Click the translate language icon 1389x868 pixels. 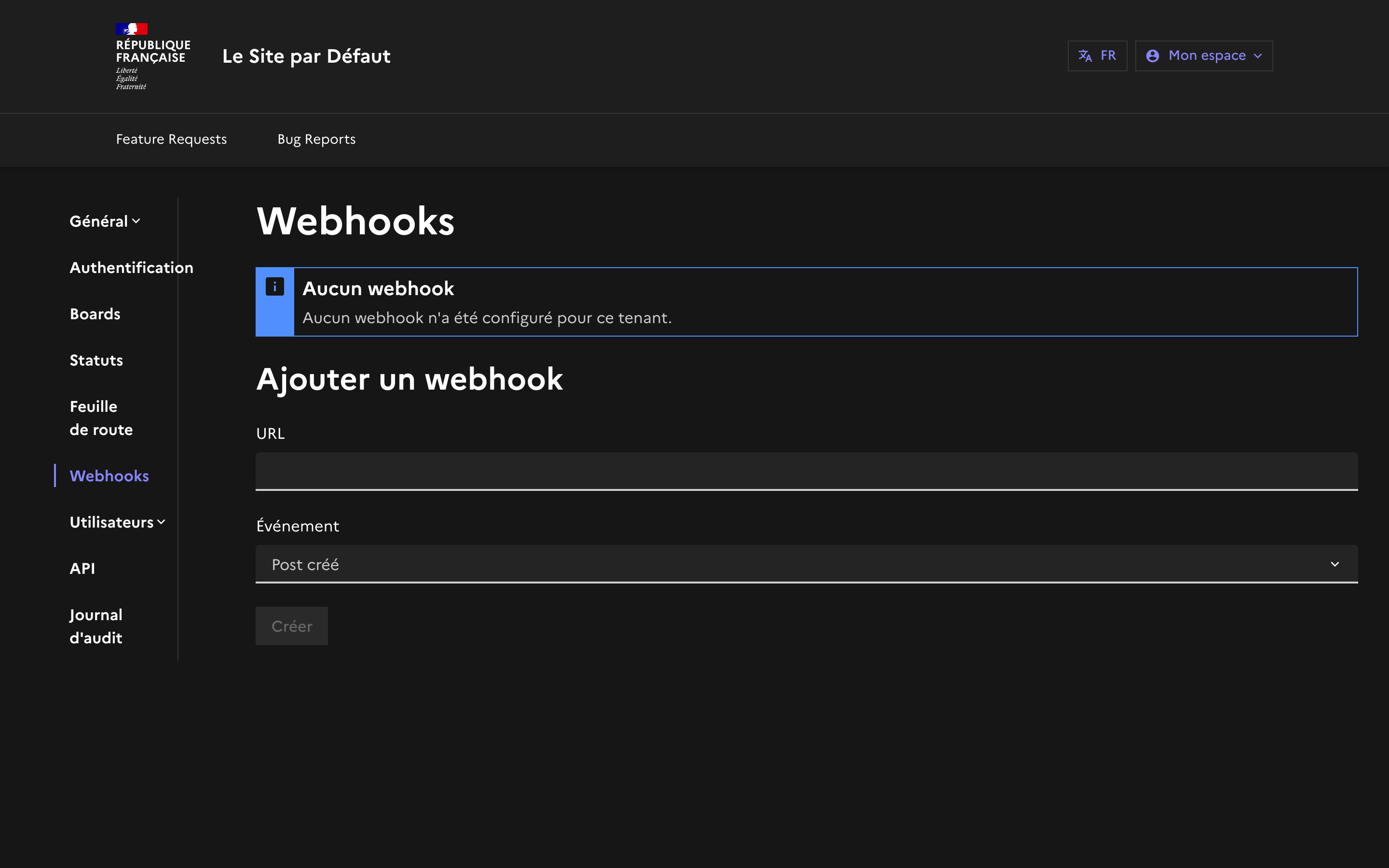click(x=1085, y=55)
